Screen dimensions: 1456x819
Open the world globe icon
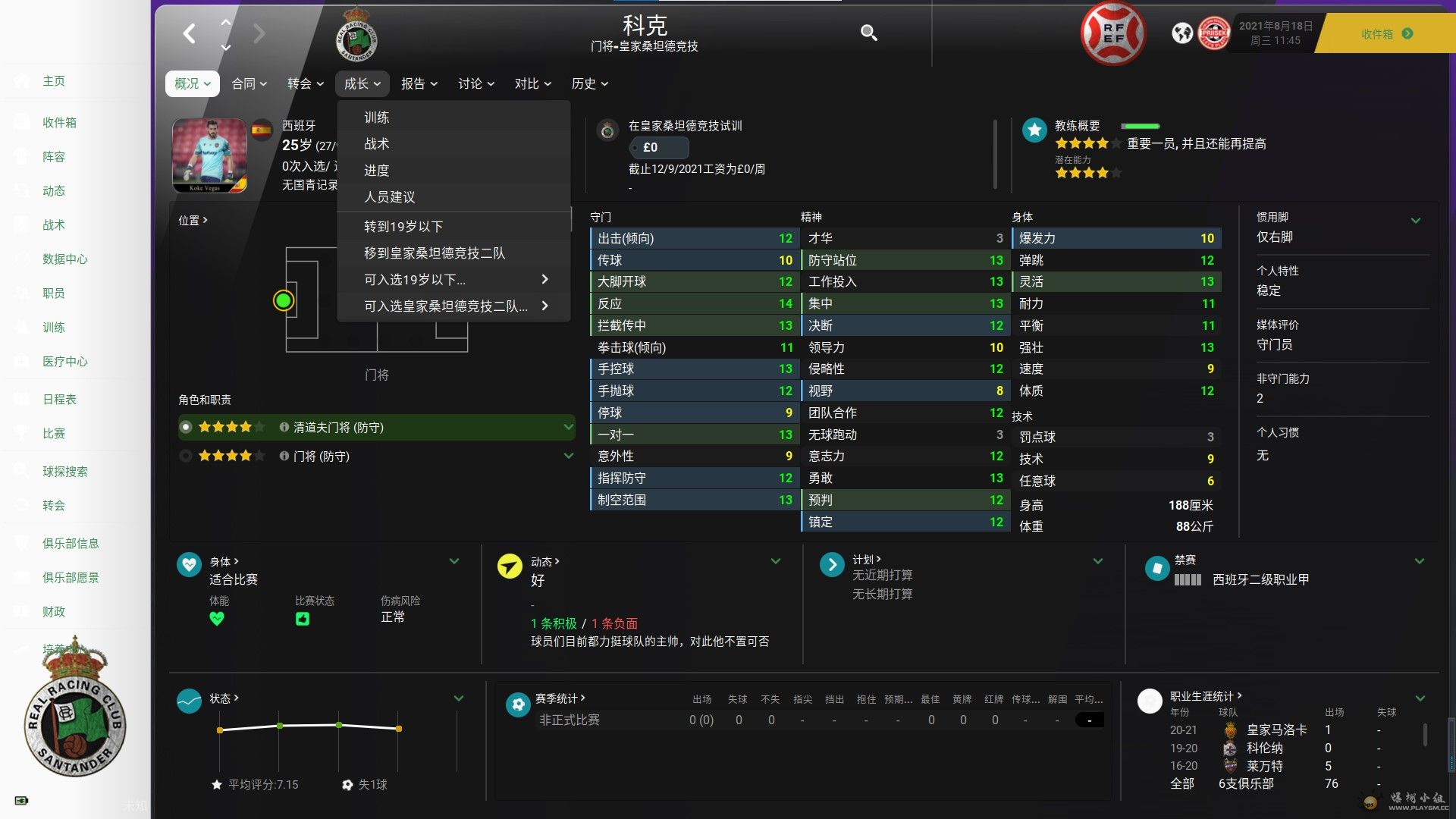(x=1181, y=33)
